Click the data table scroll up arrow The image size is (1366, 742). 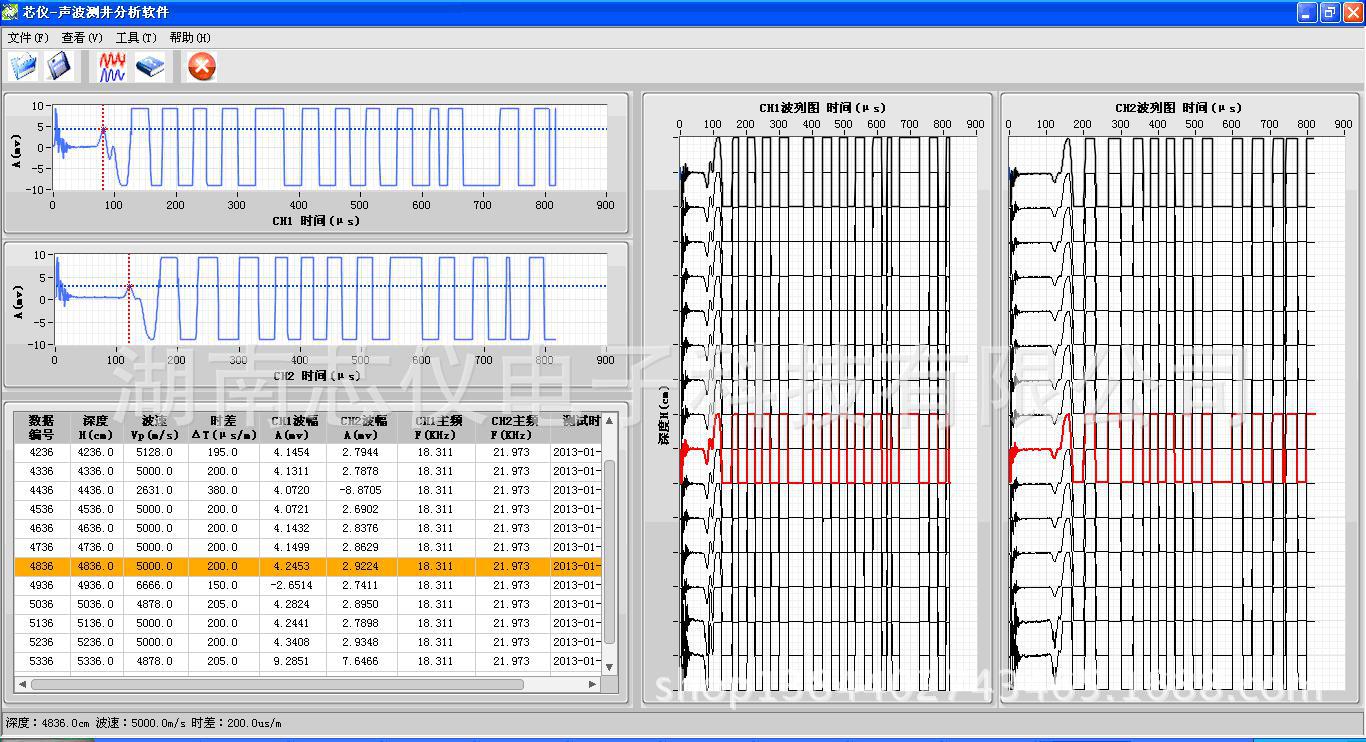[609, 420]
